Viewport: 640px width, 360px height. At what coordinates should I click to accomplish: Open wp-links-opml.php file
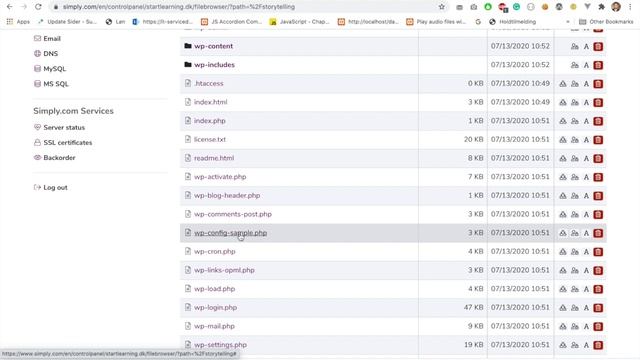pos(224,270)
